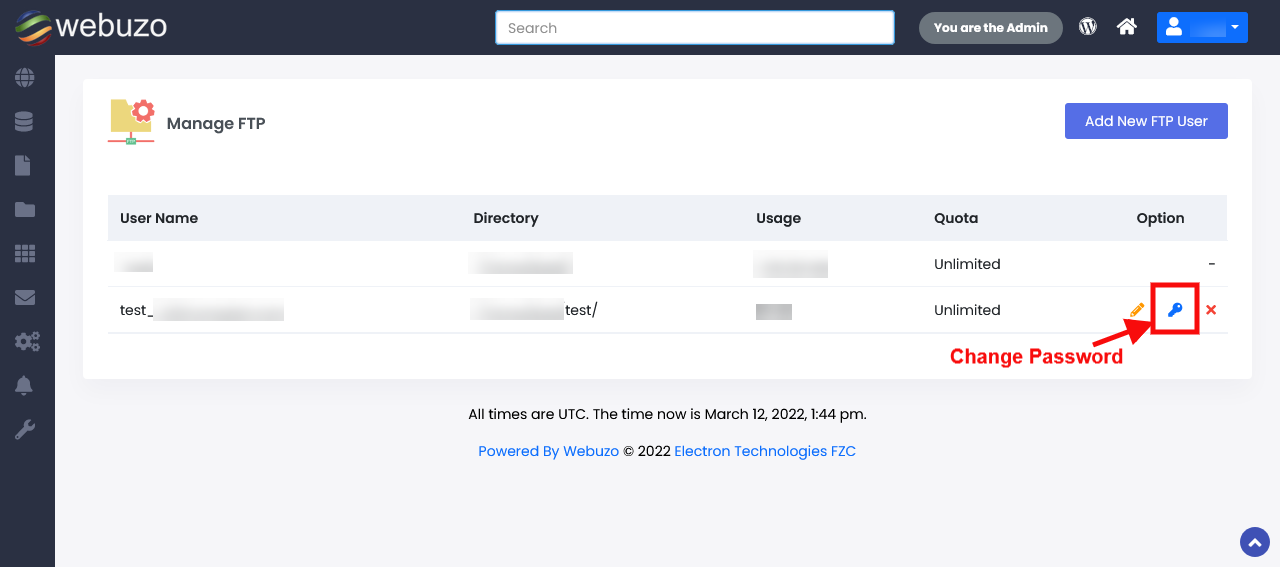Viewport: 1280px width, 567px height.
Task: Open the grid apps sidebar icon
Action: [x=24, y=253]
